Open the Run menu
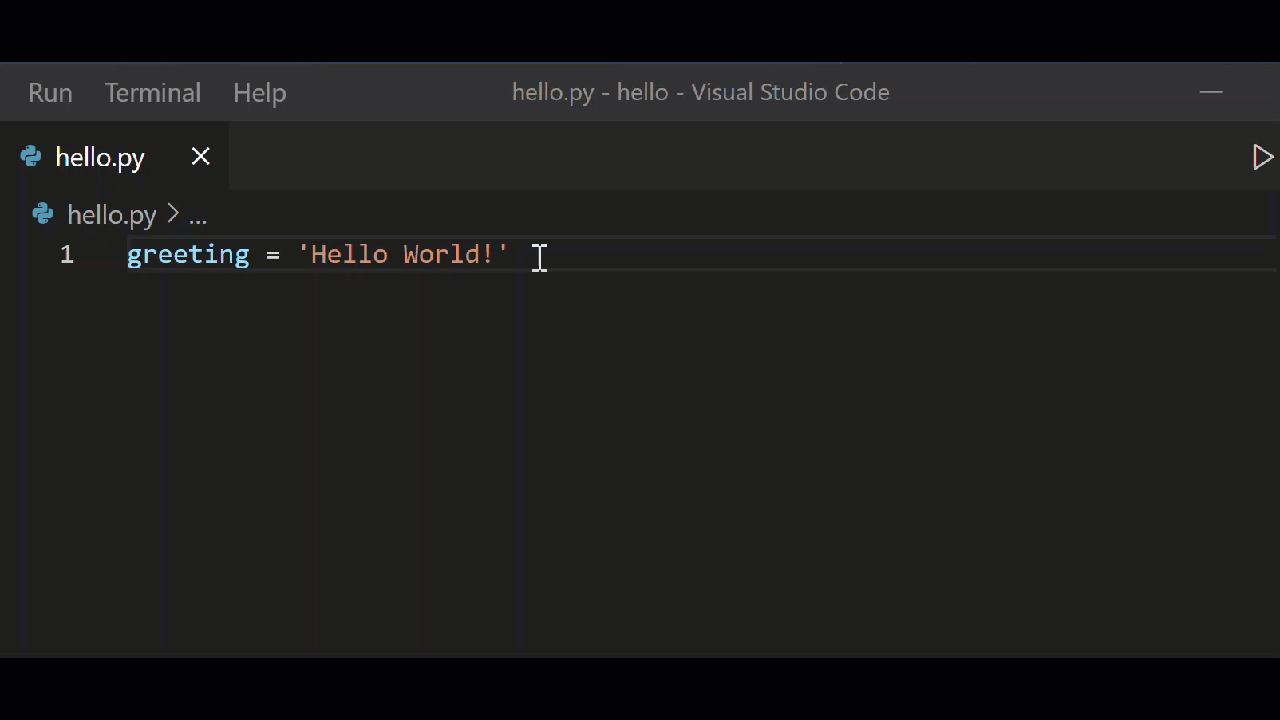 [x=50, y=92]
